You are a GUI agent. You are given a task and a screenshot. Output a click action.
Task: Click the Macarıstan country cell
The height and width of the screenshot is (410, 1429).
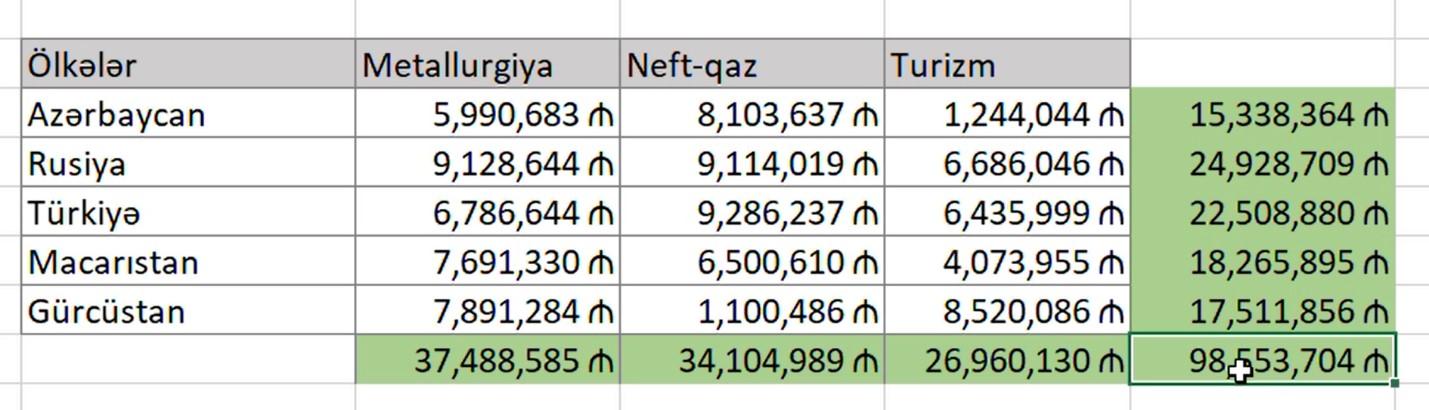click(x=188, y=261)
